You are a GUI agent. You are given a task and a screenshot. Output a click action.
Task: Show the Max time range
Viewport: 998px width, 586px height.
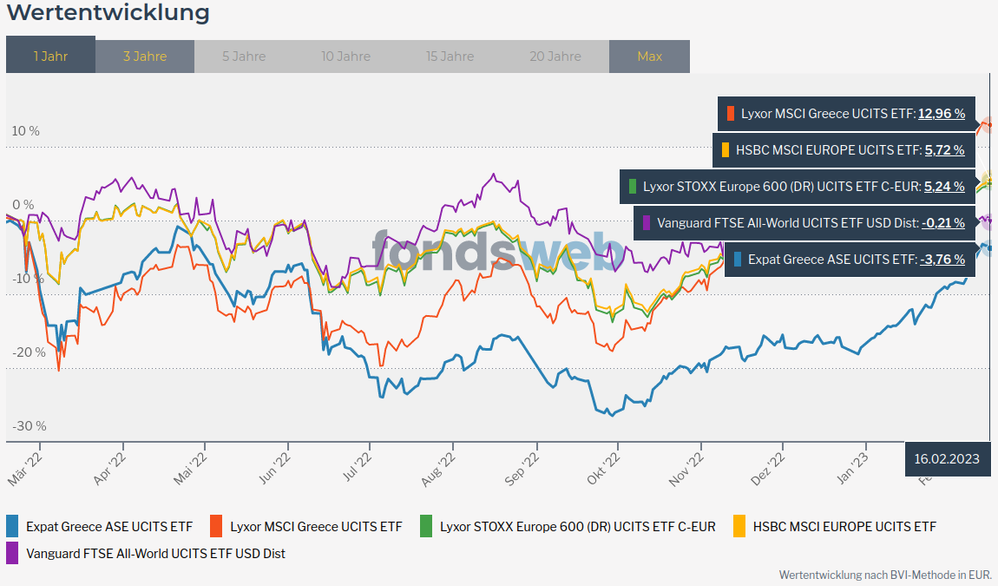[649, 56]
